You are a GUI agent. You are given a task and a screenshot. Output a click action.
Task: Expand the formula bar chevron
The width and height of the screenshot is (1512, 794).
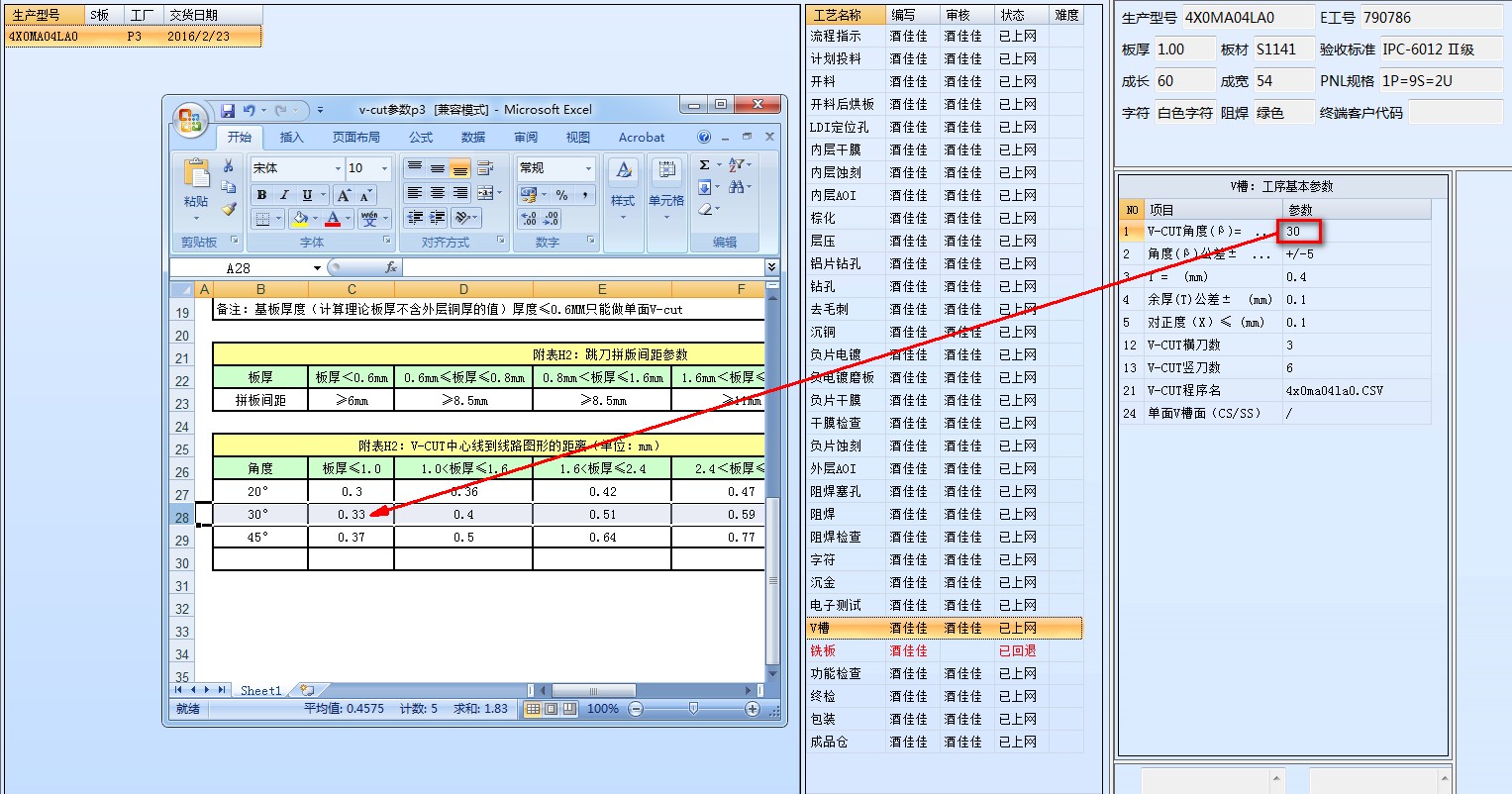pos(771,267)
